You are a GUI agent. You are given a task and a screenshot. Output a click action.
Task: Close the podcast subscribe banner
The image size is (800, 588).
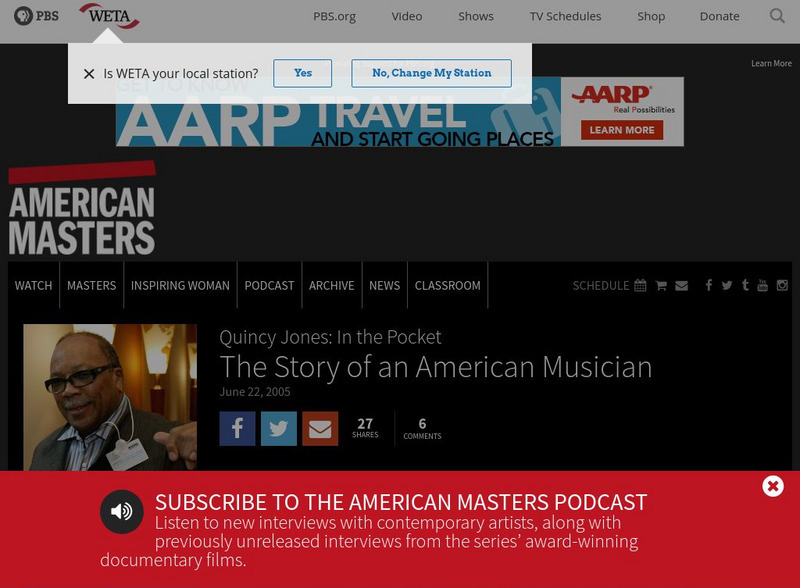point(773,486)
